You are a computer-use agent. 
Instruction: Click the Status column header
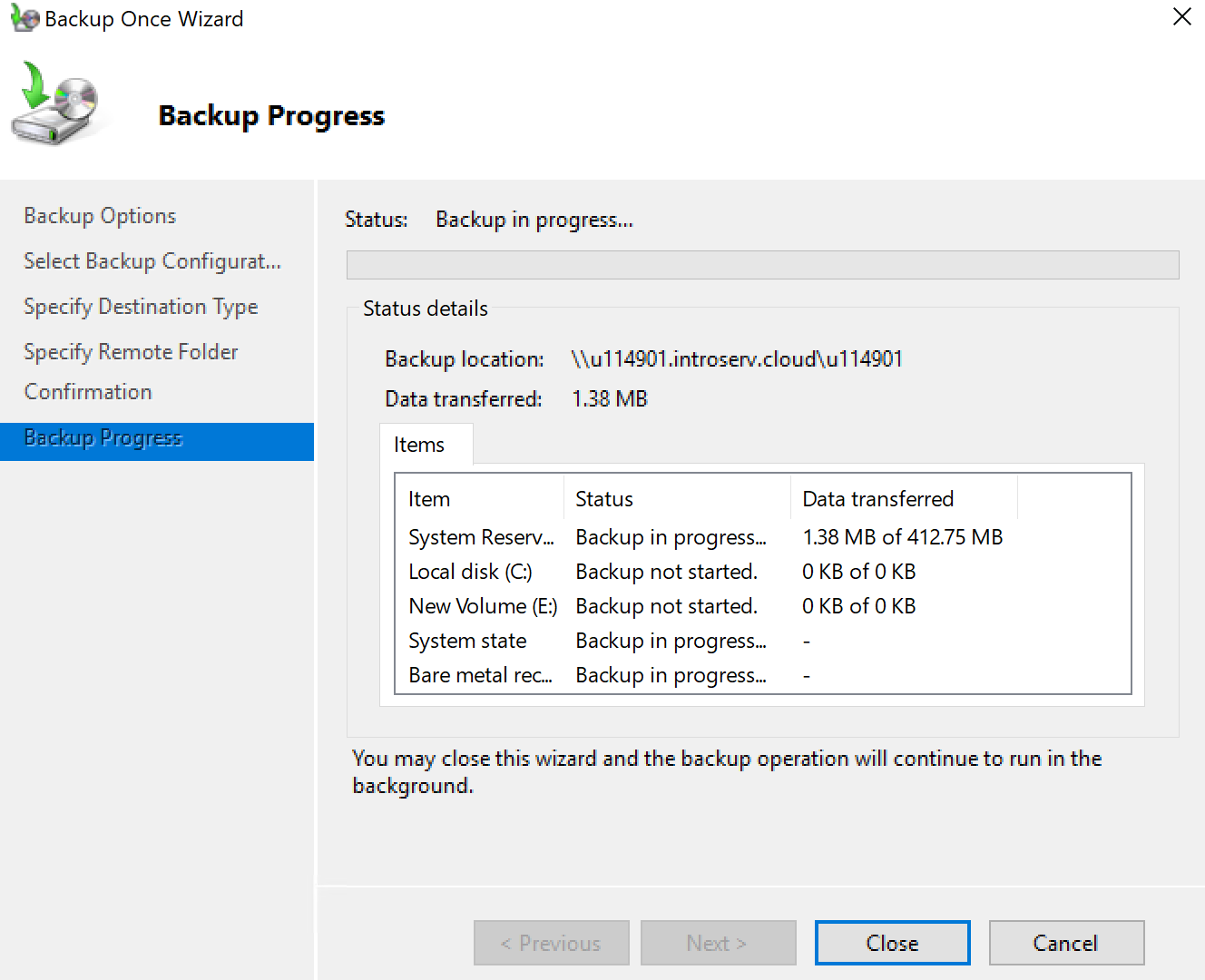pyautogui.click(x=604, y=498)
